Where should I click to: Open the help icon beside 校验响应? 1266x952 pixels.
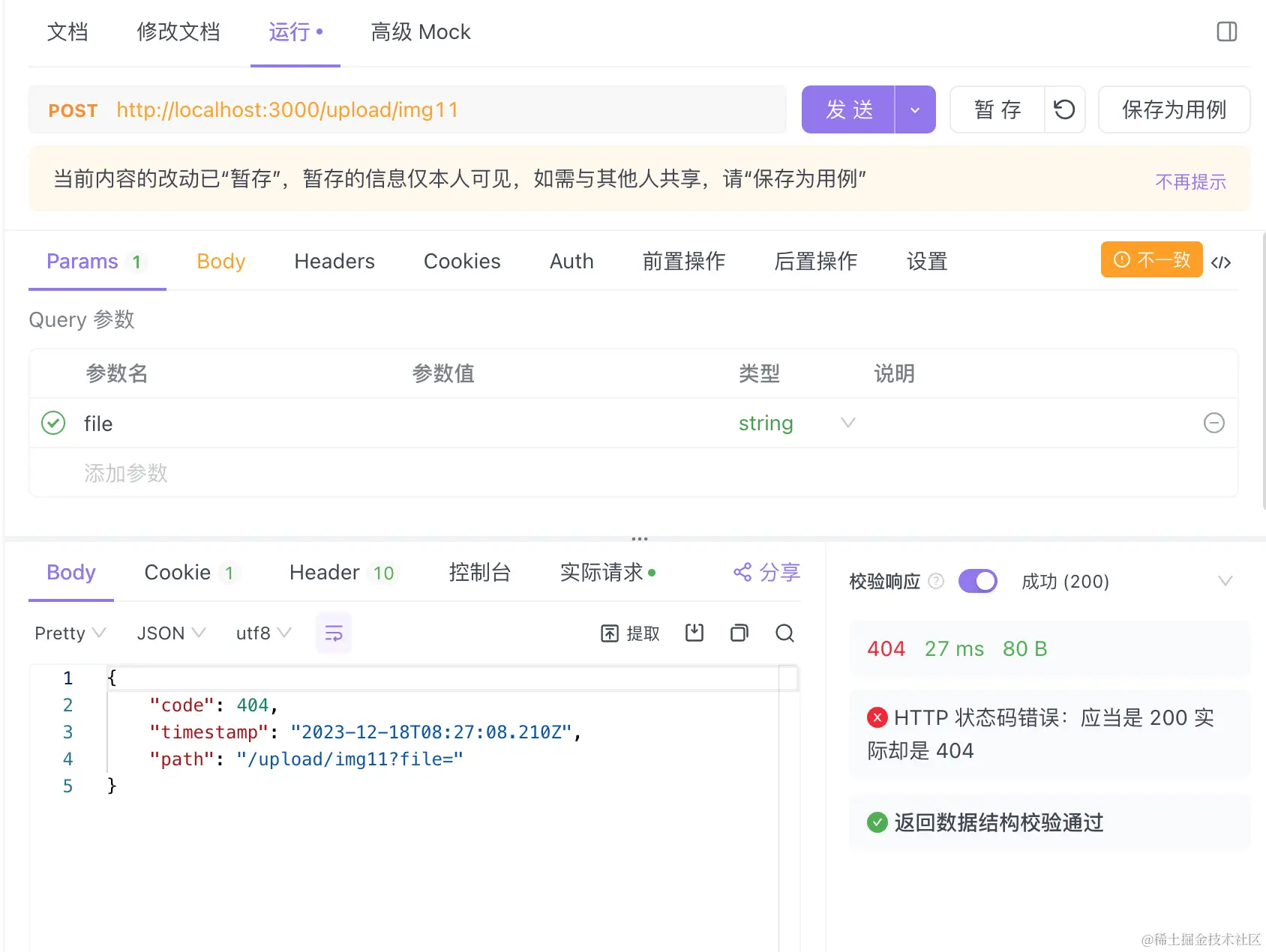point(936,581)
